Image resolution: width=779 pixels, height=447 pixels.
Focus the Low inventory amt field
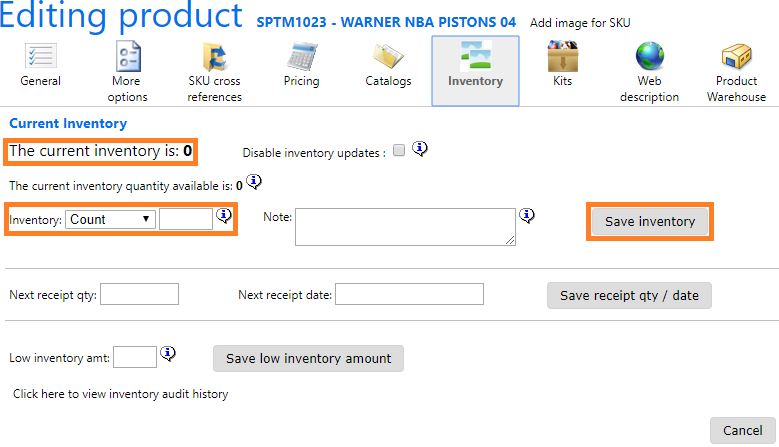click(x=135, y=357)
